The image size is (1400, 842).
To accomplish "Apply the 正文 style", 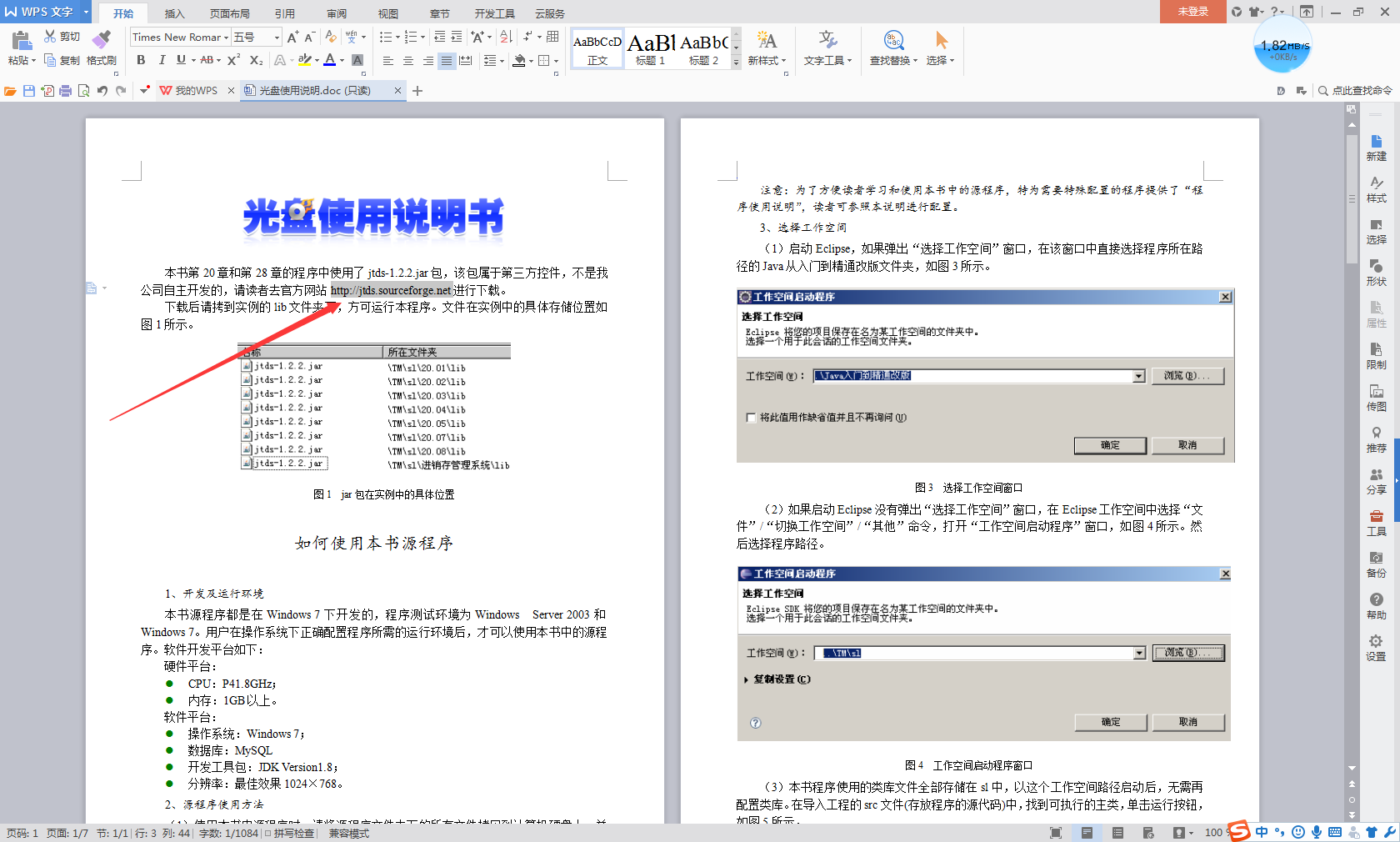I will (x=597, y=49).
